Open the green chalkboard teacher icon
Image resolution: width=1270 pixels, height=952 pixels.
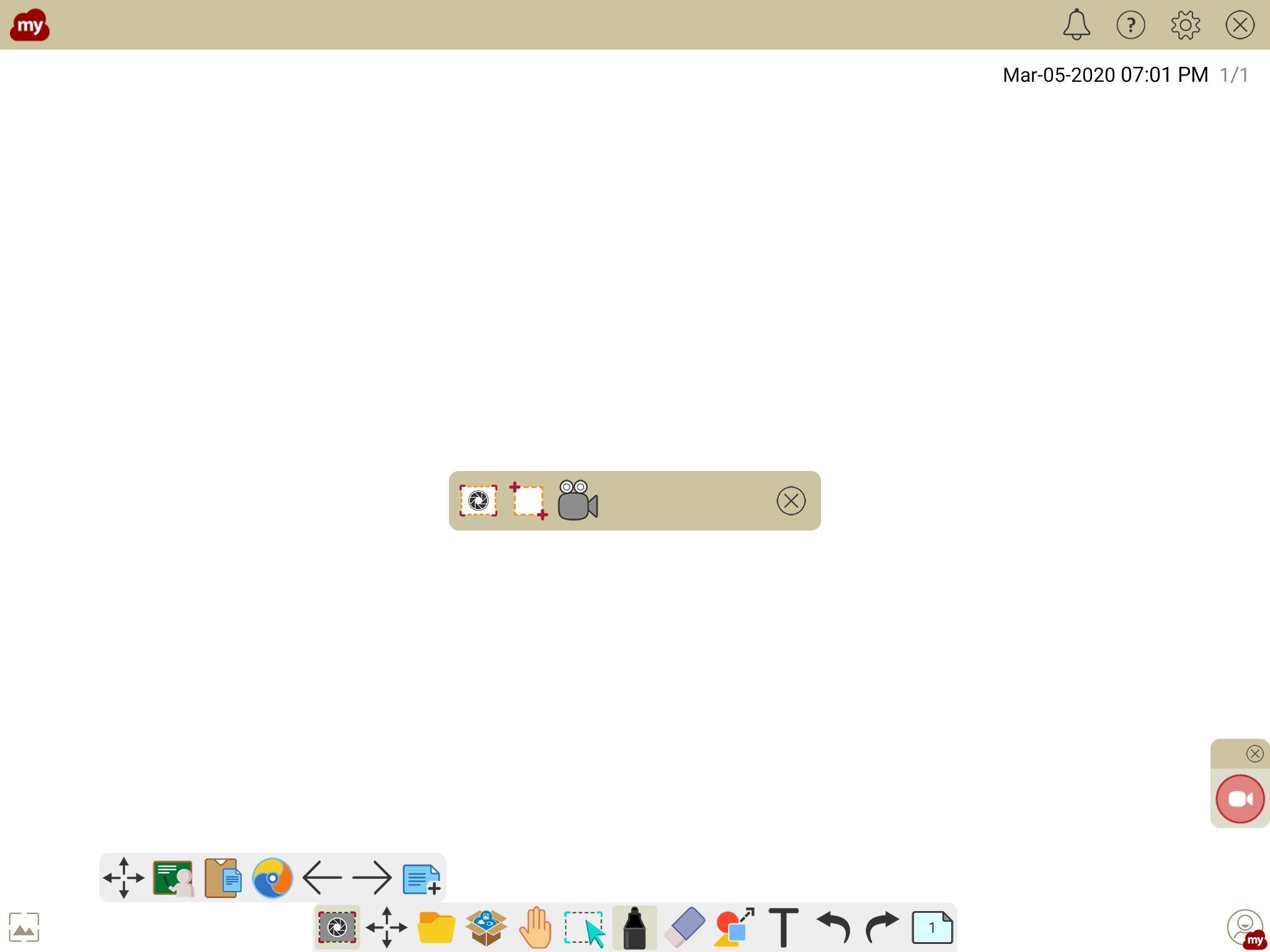173,878
